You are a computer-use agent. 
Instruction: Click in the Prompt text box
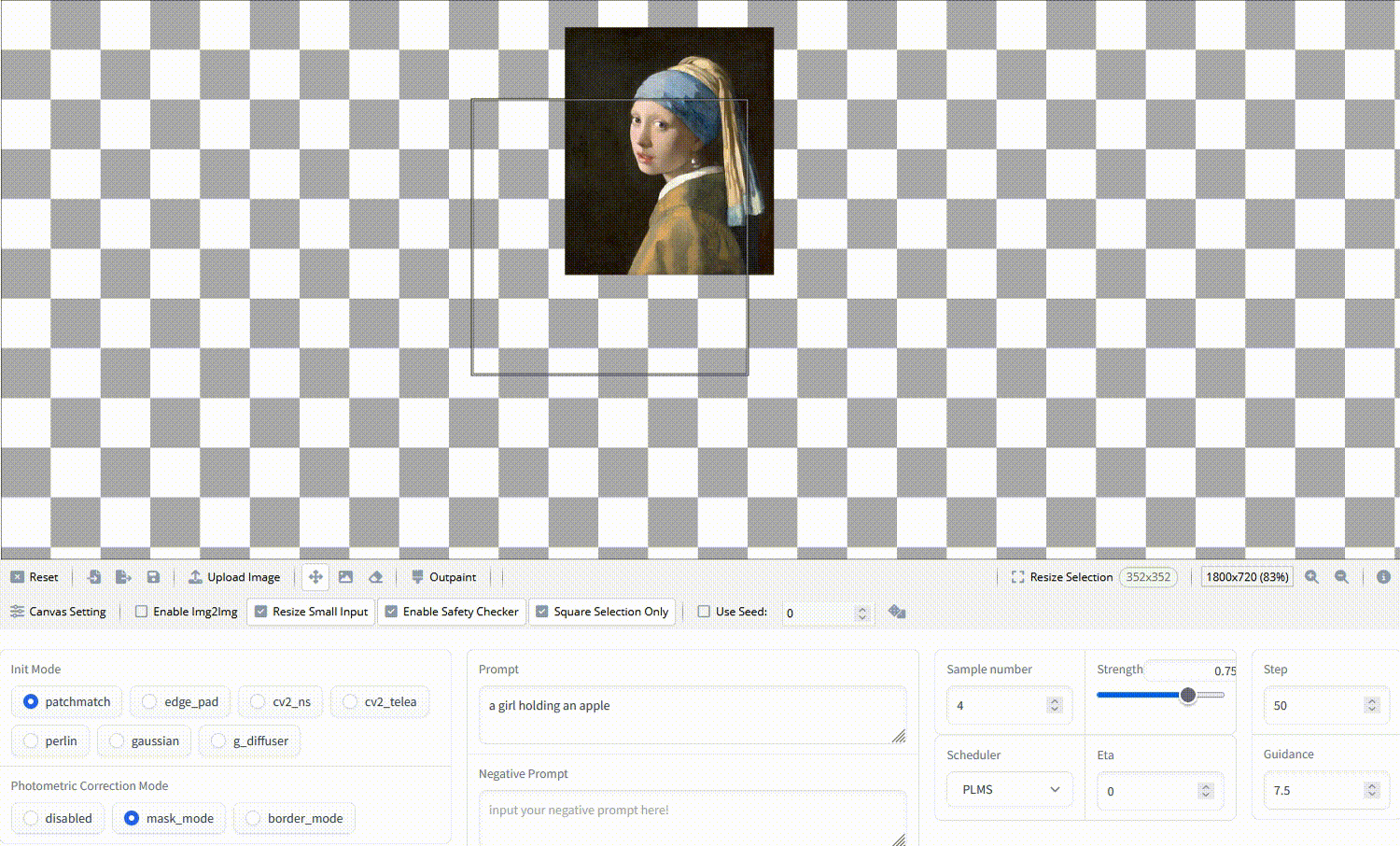(693, 715)
